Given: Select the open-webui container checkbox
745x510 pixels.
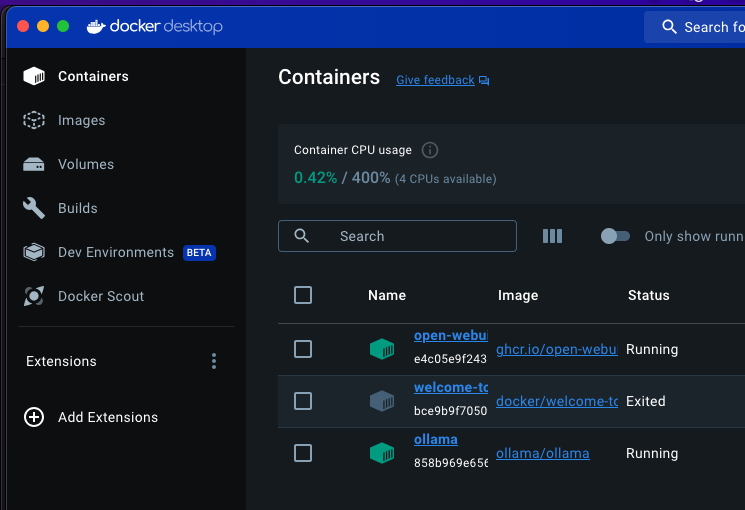Looking at the screenshot, I should 303,349.
